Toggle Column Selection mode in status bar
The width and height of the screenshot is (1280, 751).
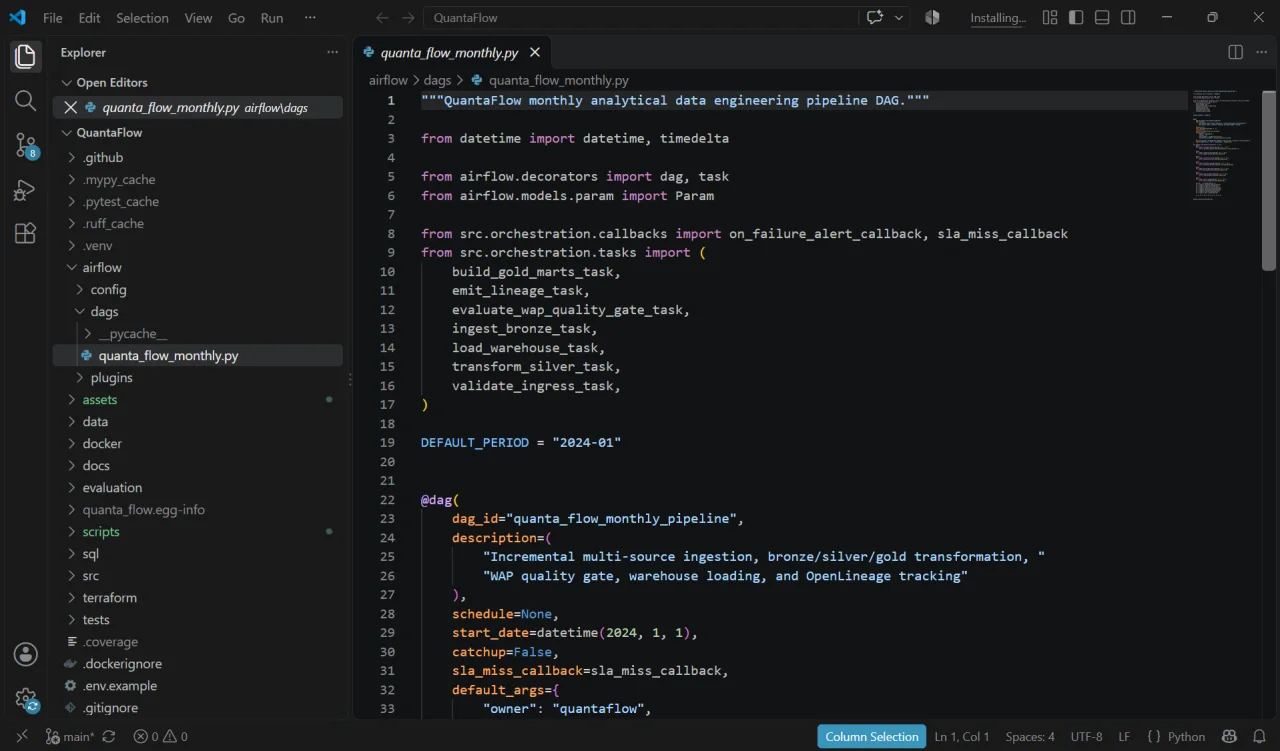click(872, 737)
